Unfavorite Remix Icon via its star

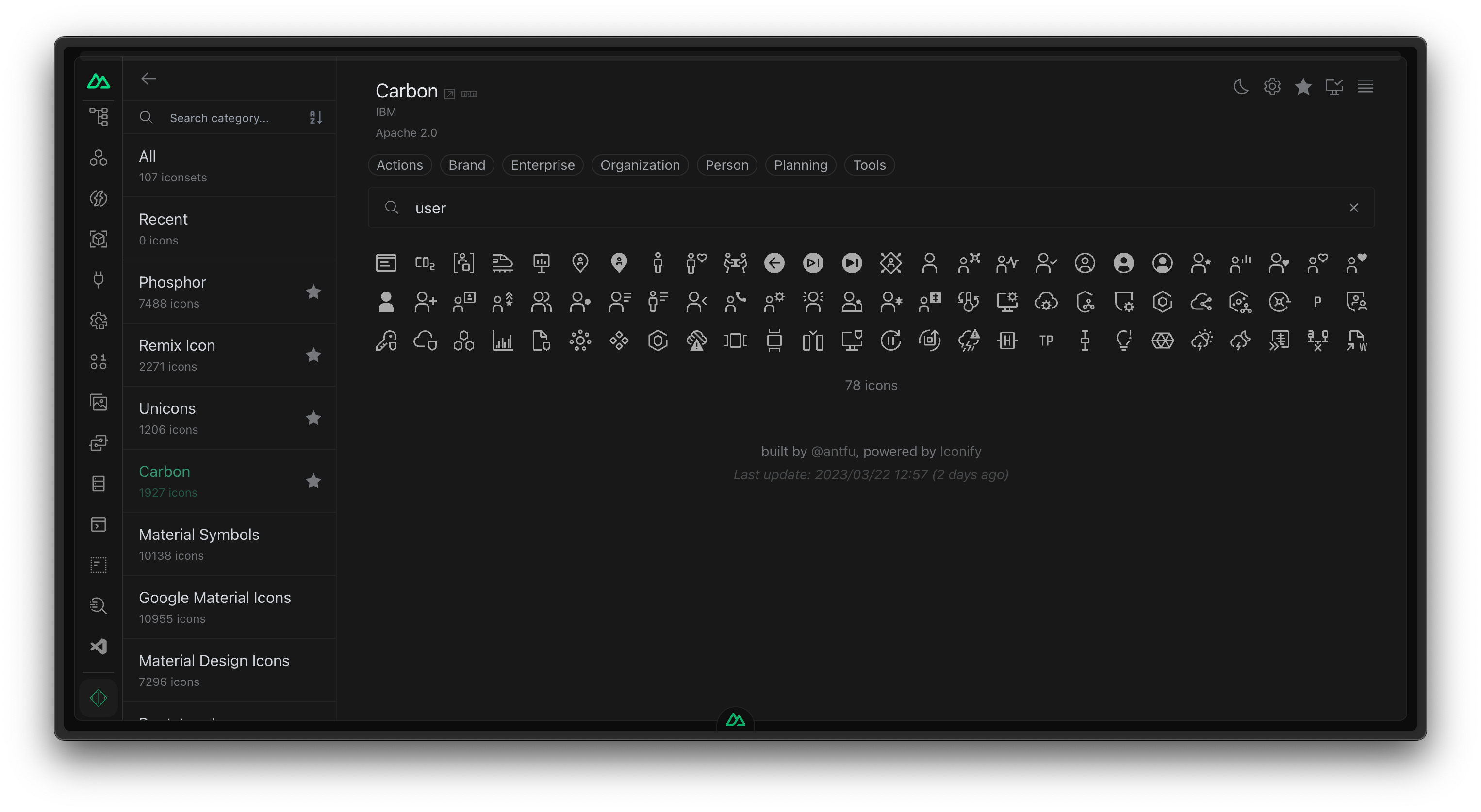pyautogui.click(x=314, y=355)
